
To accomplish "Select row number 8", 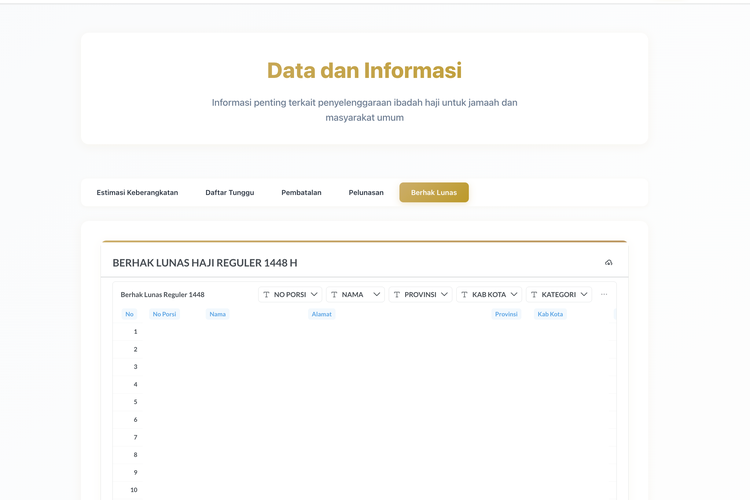I will click(135, 455).
